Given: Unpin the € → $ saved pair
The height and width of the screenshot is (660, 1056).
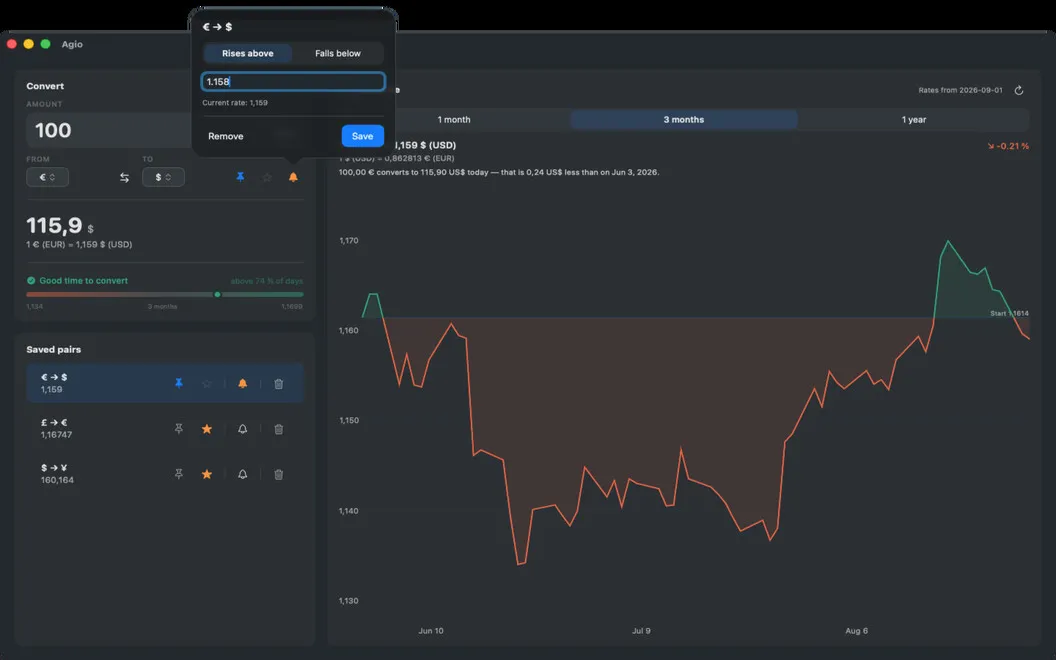Looking at the screenshot, I should pyautogui.click(x=178, y=383).
